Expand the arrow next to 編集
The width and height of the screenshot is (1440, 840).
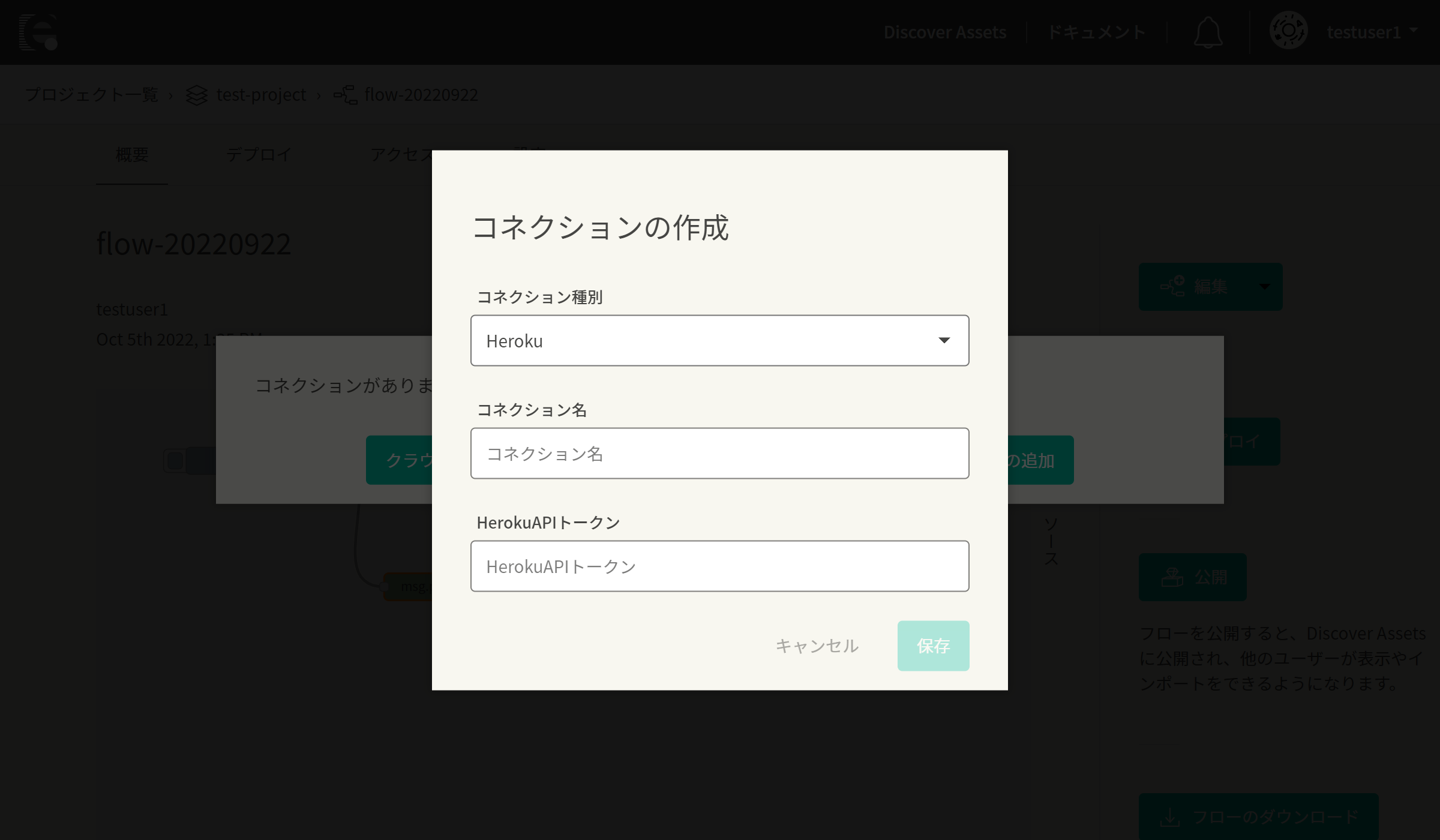click(1265, 287)
